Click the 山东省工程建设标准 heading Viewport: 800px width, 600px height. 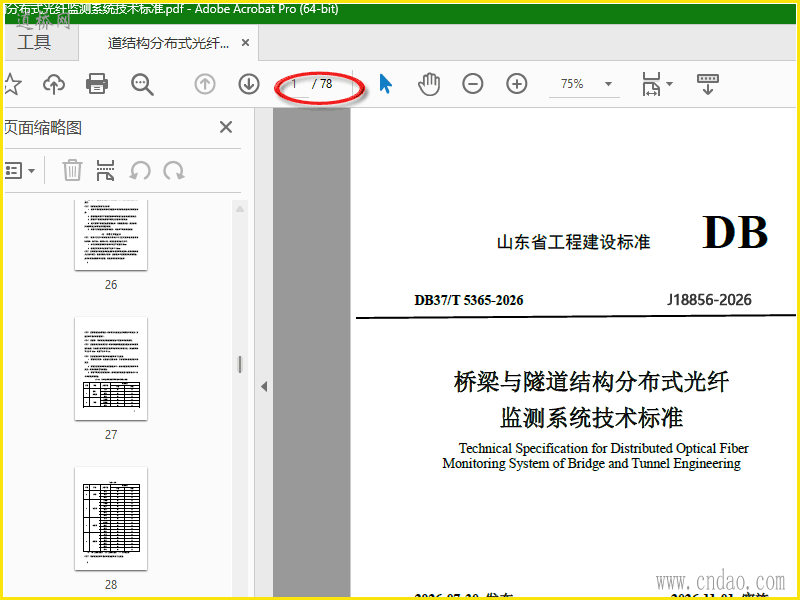pos(573,242)
